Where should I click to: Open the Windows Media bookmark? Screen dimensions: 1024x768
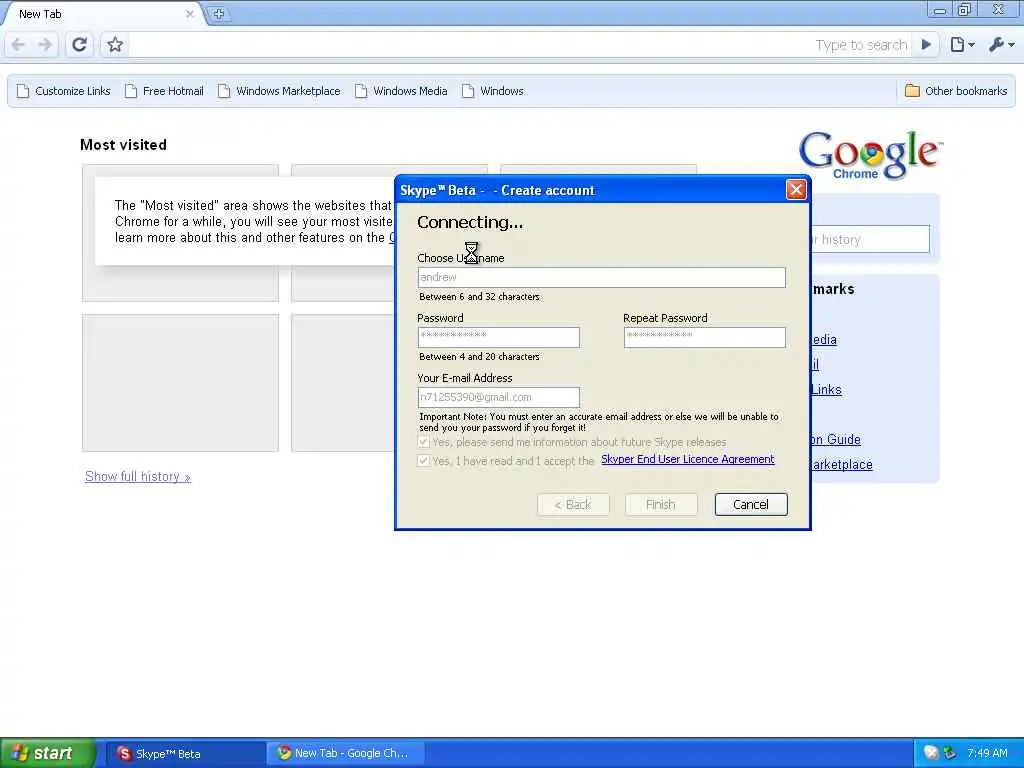(401, 91)
